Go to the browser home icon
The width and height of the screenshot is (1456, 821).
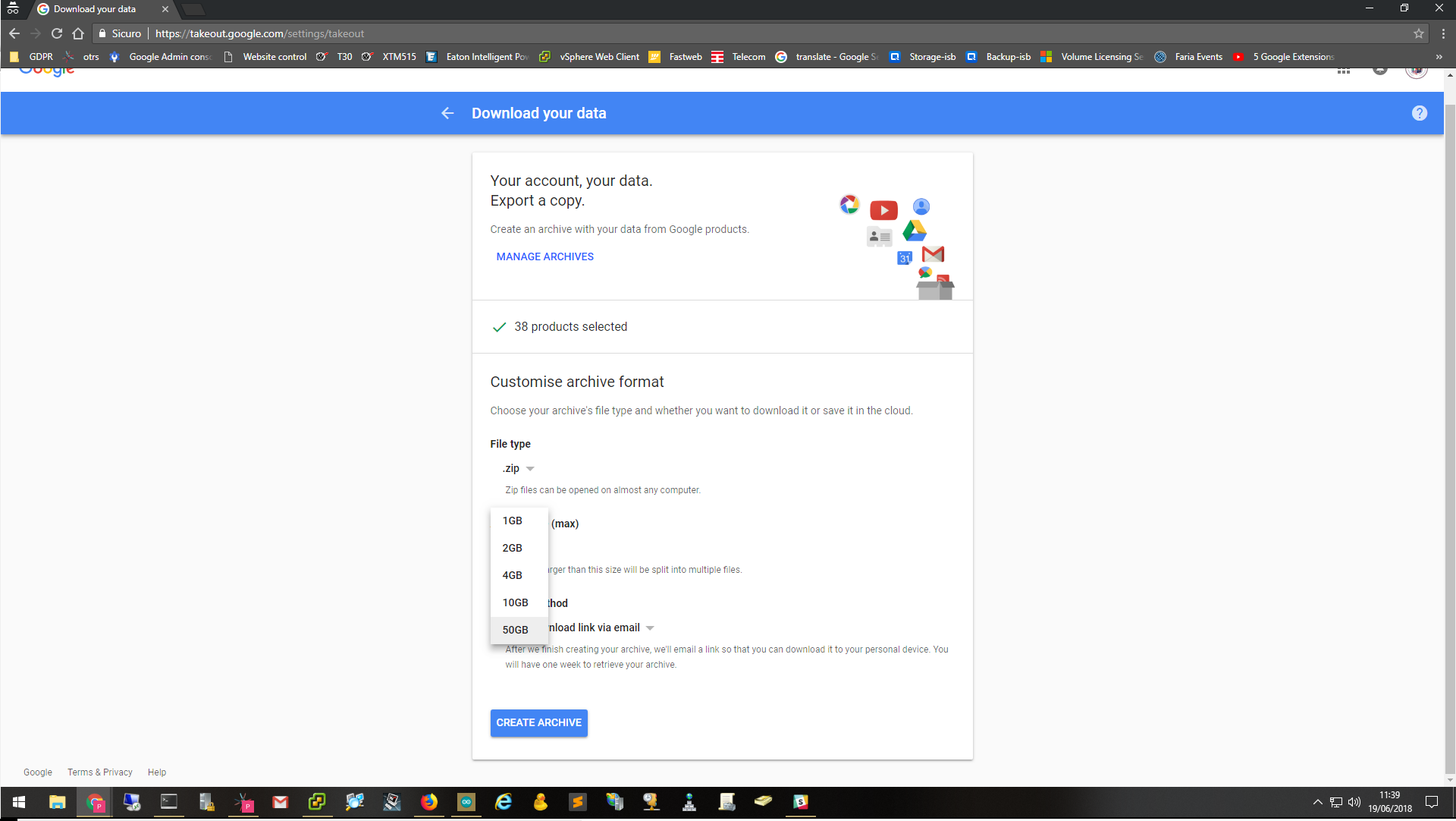[78, 33]
